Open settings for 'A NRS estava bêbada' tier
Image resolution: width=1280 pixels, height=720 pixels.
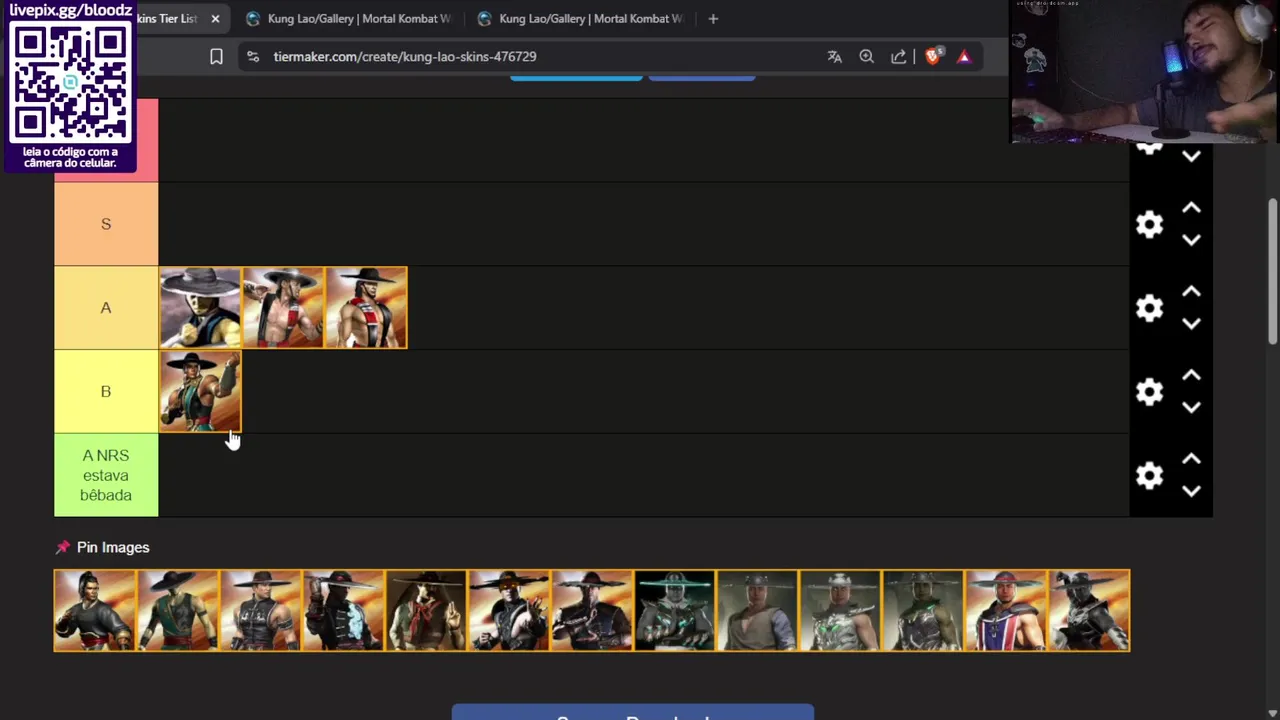coord(1149,476)
